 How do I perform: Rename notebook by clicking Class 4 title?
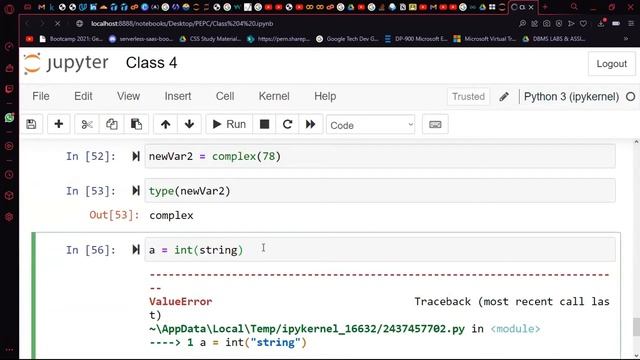(x=151, y=63)
